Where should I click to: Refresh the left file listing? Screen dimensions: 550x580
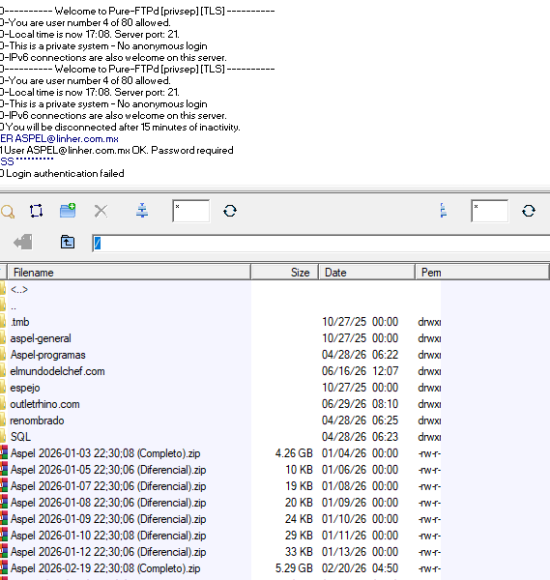(x=230, y=211)
